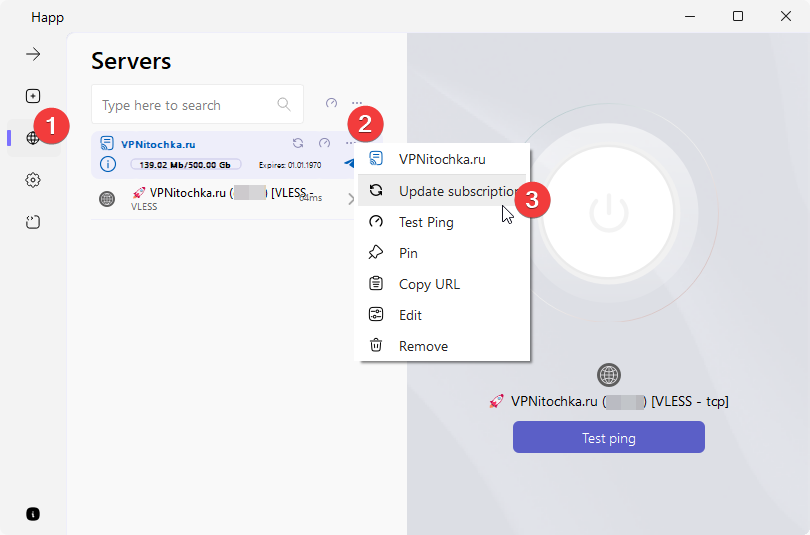
Task: Click the globe icon above selected server name
Action: (609, 375)
